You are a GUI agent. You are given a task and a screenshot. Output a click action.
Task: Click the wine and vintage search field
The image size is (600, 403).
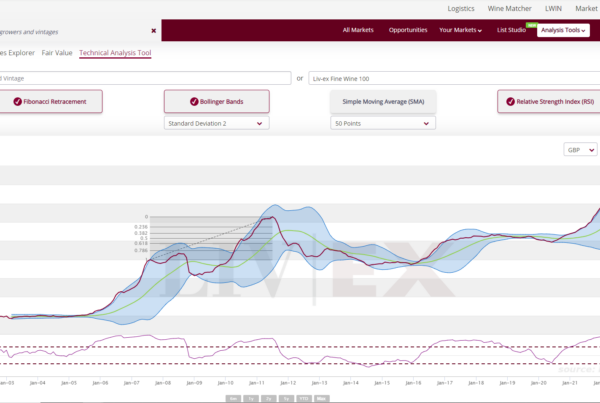tap(145, 78)
